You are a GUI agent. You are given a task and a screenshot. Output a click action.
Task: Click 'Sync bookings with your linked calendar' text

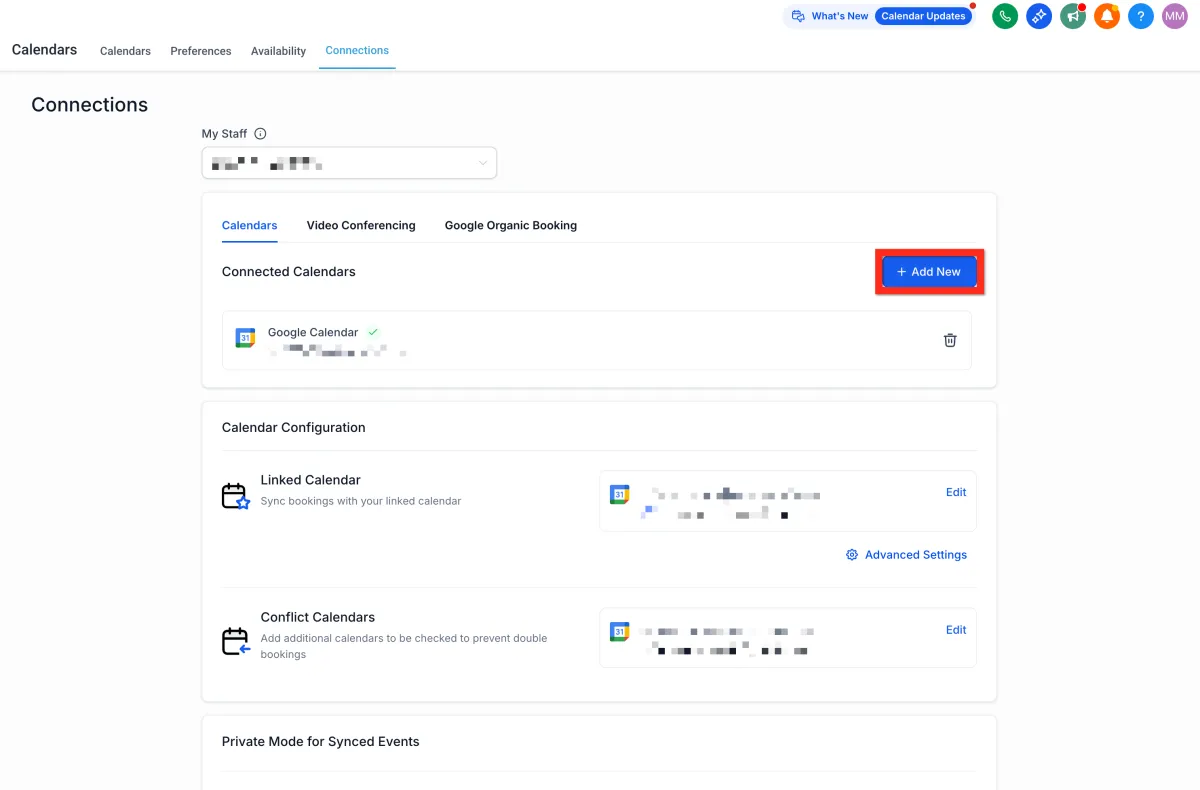point(361,501)
